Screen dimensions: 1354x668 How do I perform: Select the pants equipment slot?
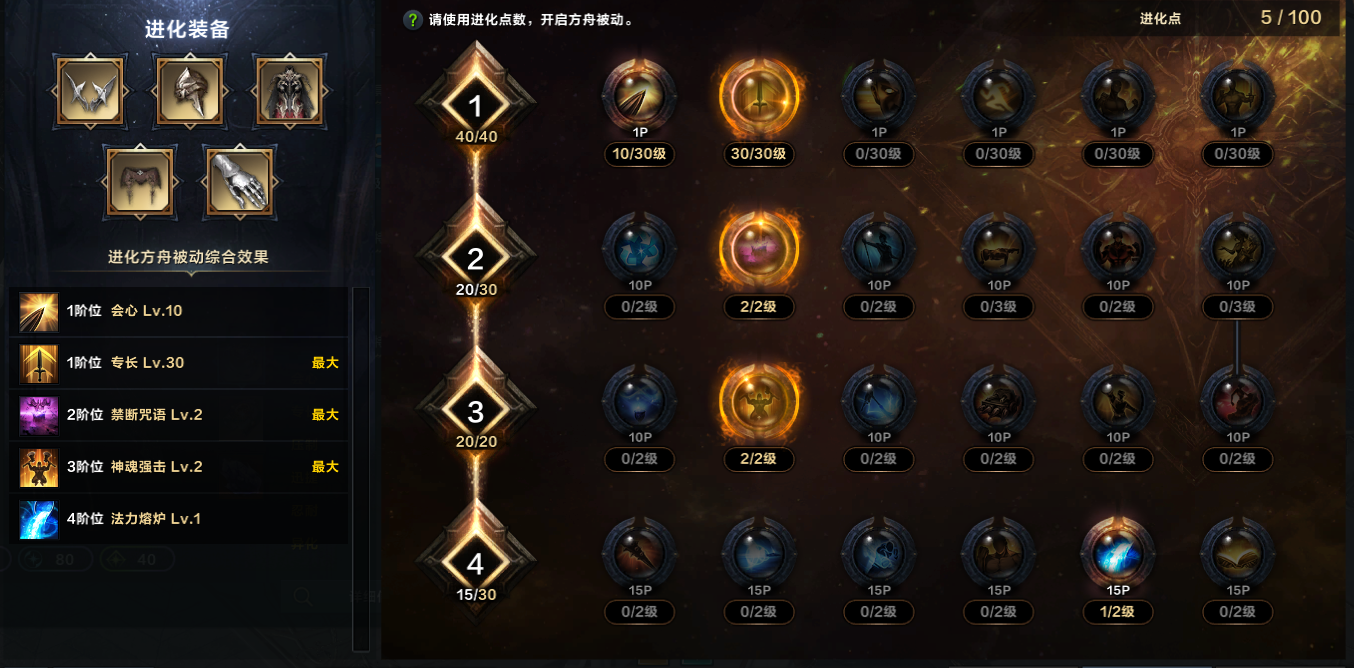[140, 183]
